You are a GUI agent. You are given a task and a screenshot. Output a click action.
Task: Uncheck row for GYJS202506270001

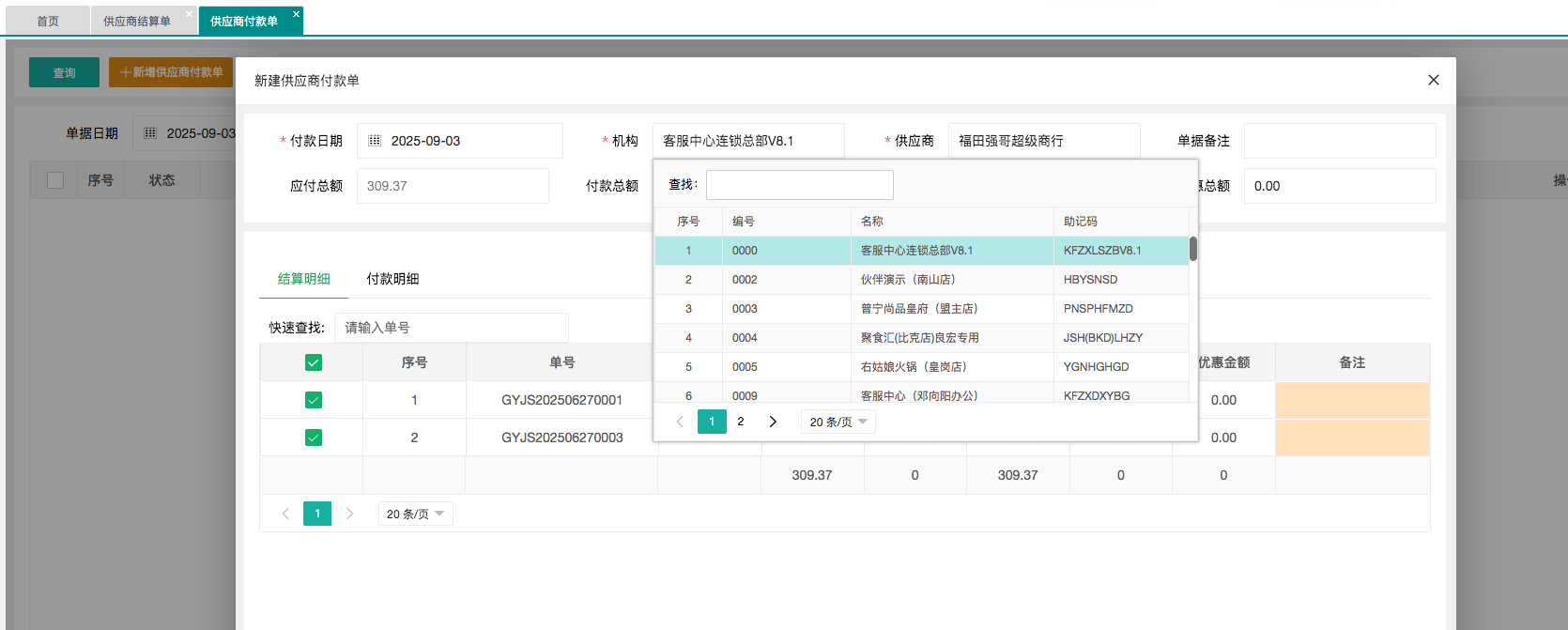(x=314, y=400)
